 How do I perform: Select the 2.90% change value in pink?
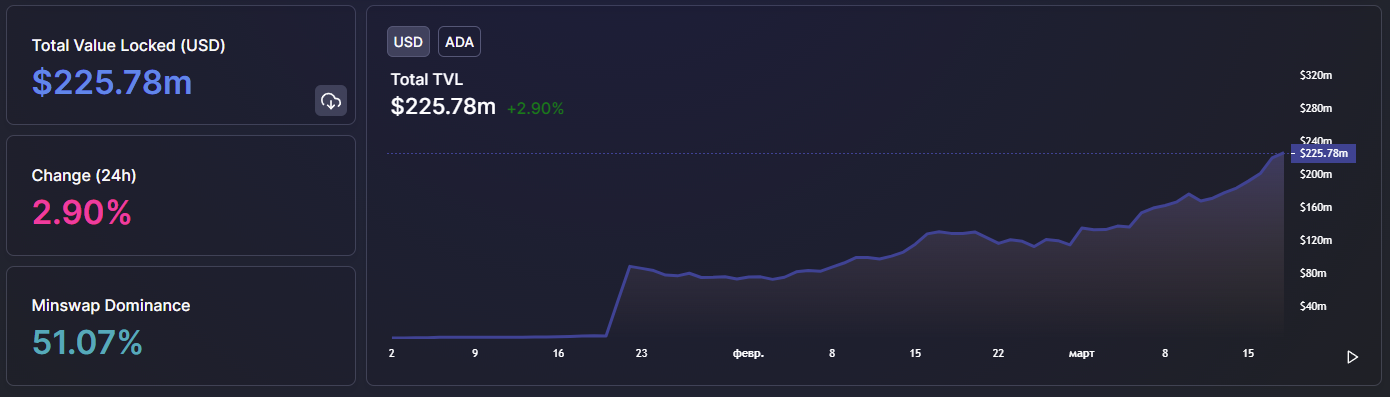(82, 212)
